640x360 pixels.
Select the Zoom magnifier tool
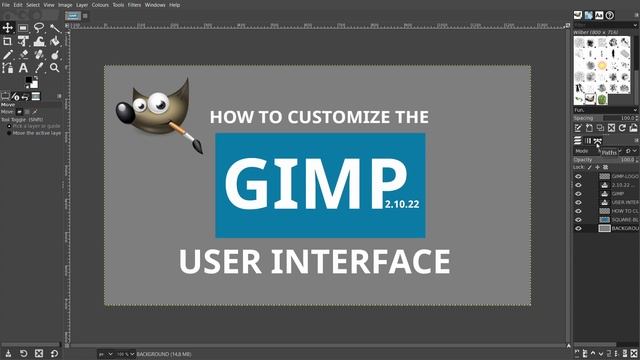pos(55,68)
